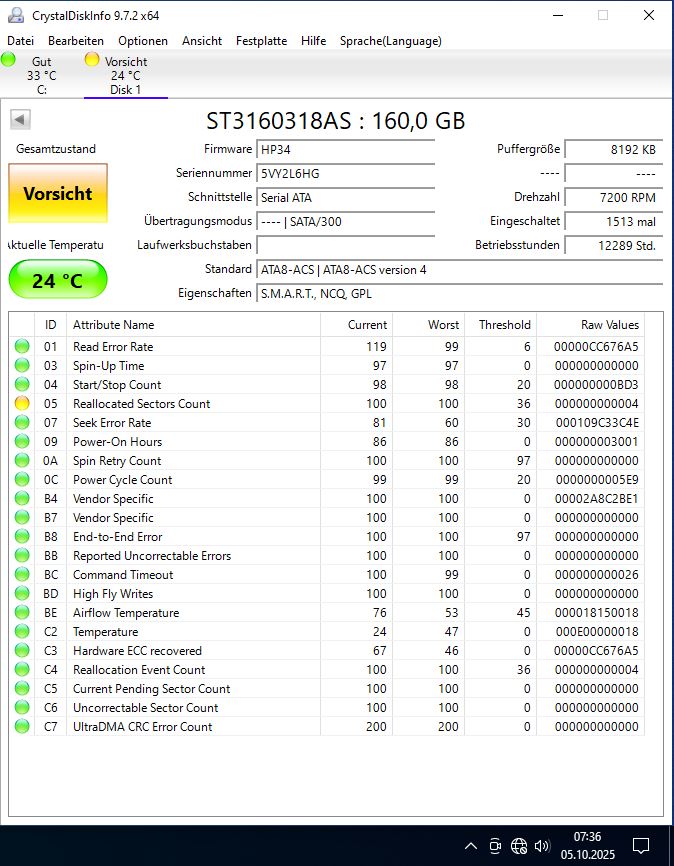Click the green status icon for End-to-End Error
The image size is (674, 866).
tap(22, 536)
